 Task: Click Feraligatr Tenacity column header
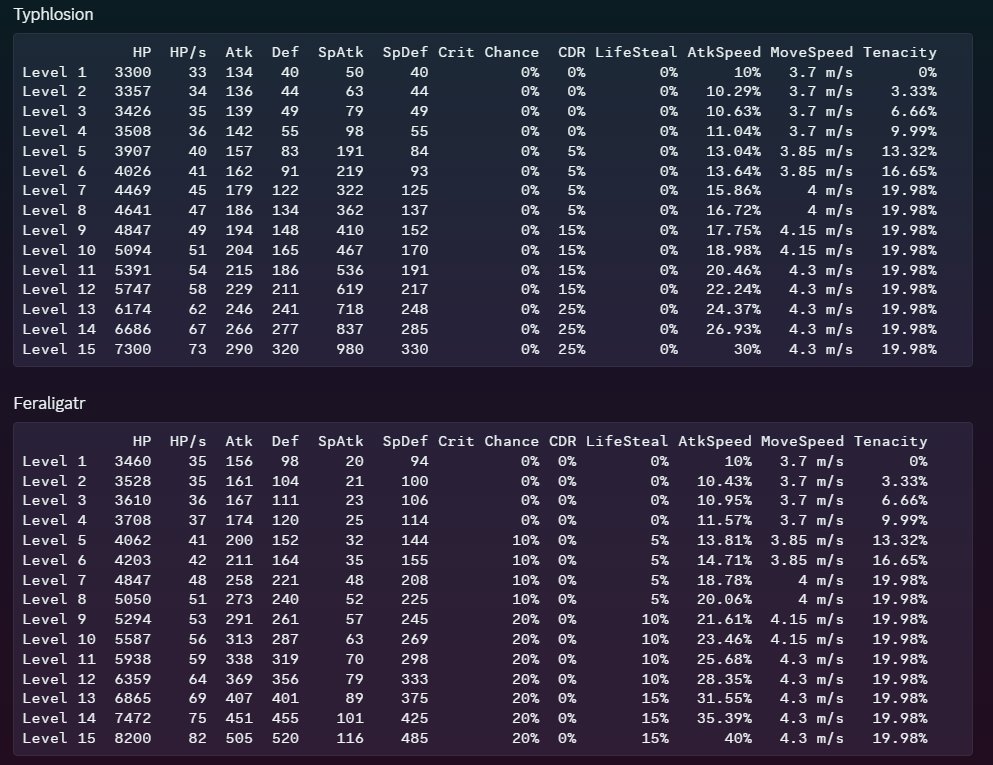click(890, 441)
